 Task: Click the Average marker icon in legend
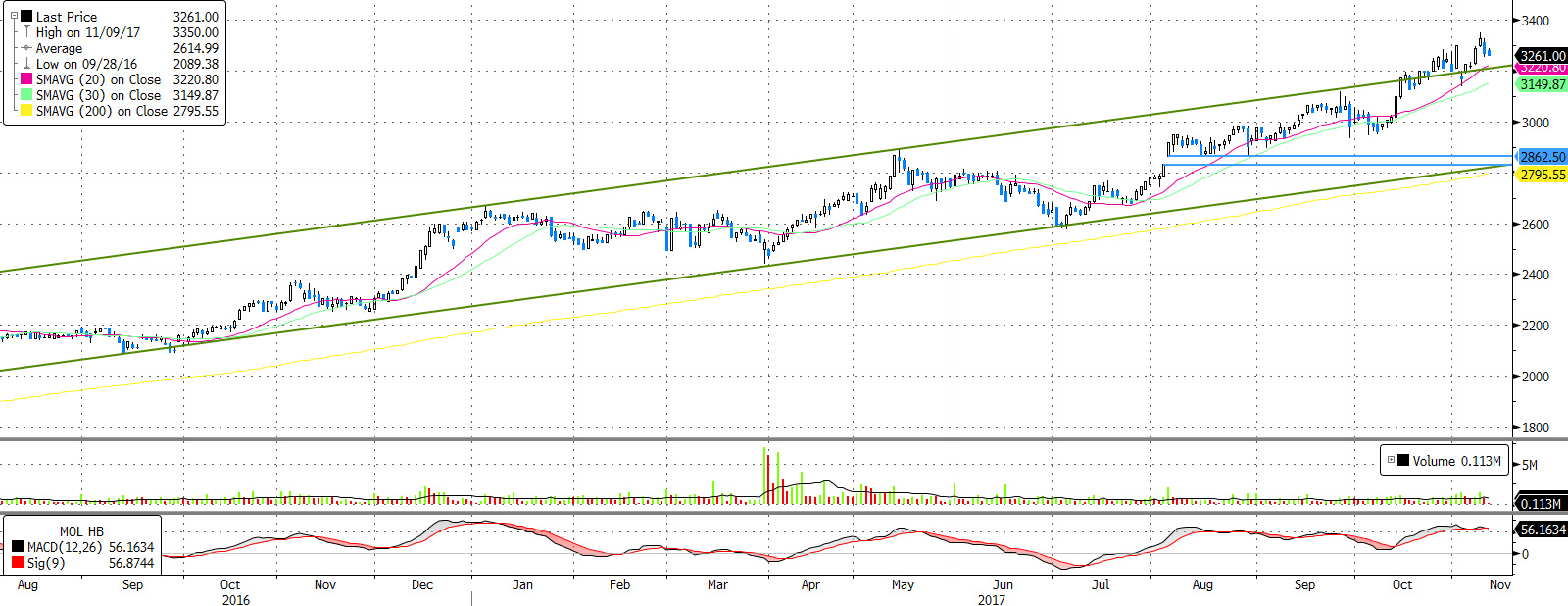(26, 47)
